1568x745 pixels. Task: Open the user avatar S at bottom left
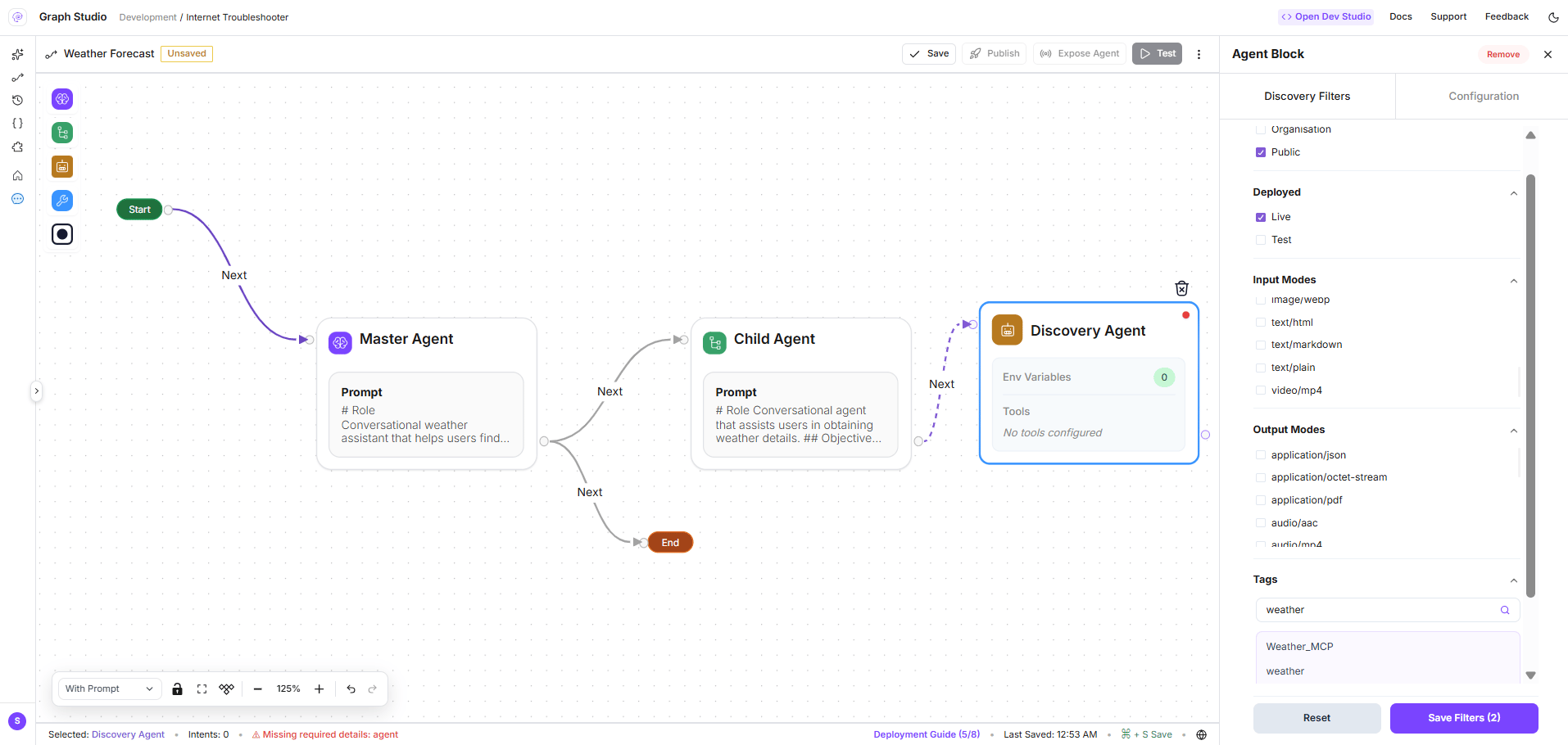(x=17, y=721)
